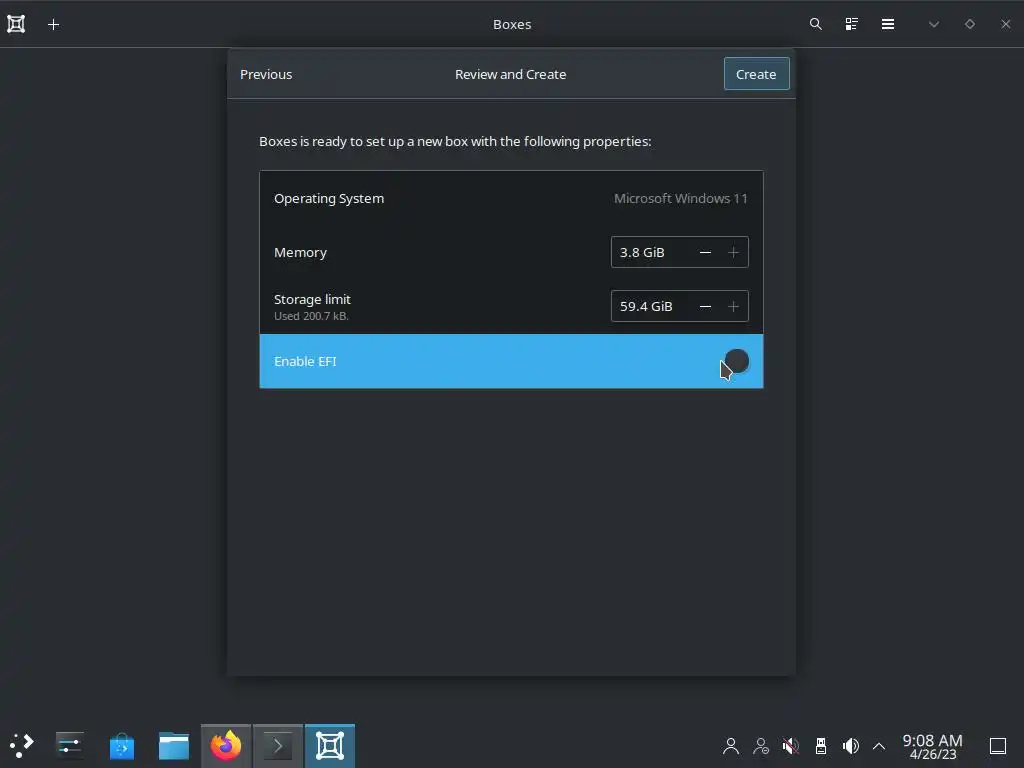Decrease Memory with minus button
Viewport: 1024px width, 768px height.
click(x=705, y=252)
